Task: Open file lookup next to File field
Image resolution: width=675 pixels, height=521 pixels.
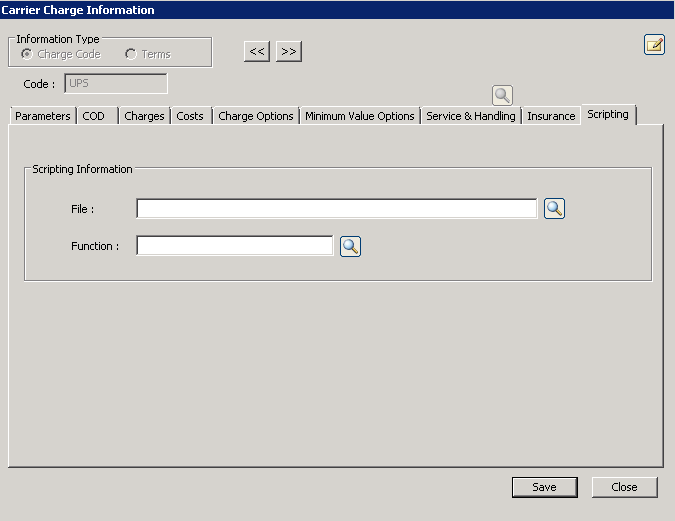Action: point(554,208)
